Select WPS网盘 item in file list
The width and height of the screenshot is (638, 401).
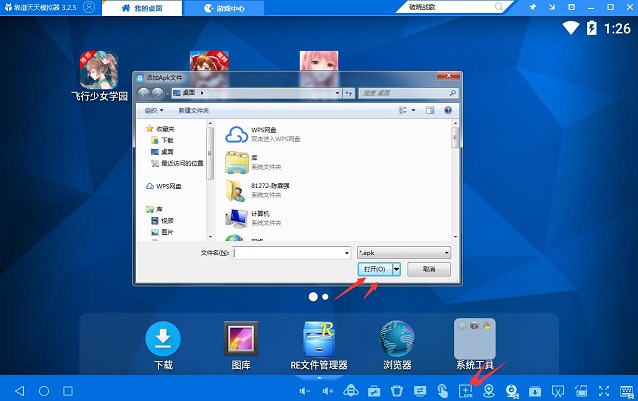263,134
